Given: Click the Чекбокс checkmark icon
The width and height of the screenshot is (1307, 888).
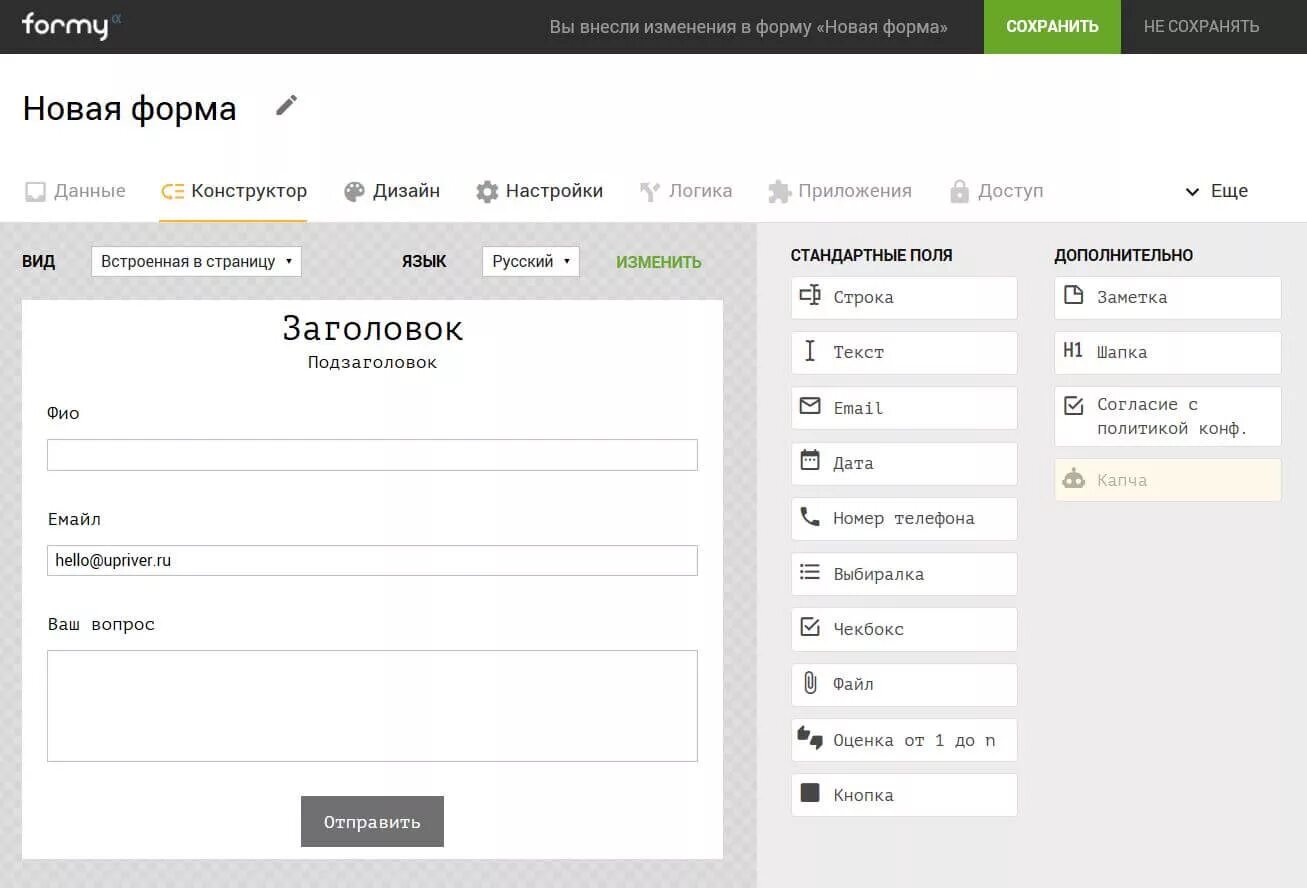Looking at the screenshot, I should pos(810,627).
